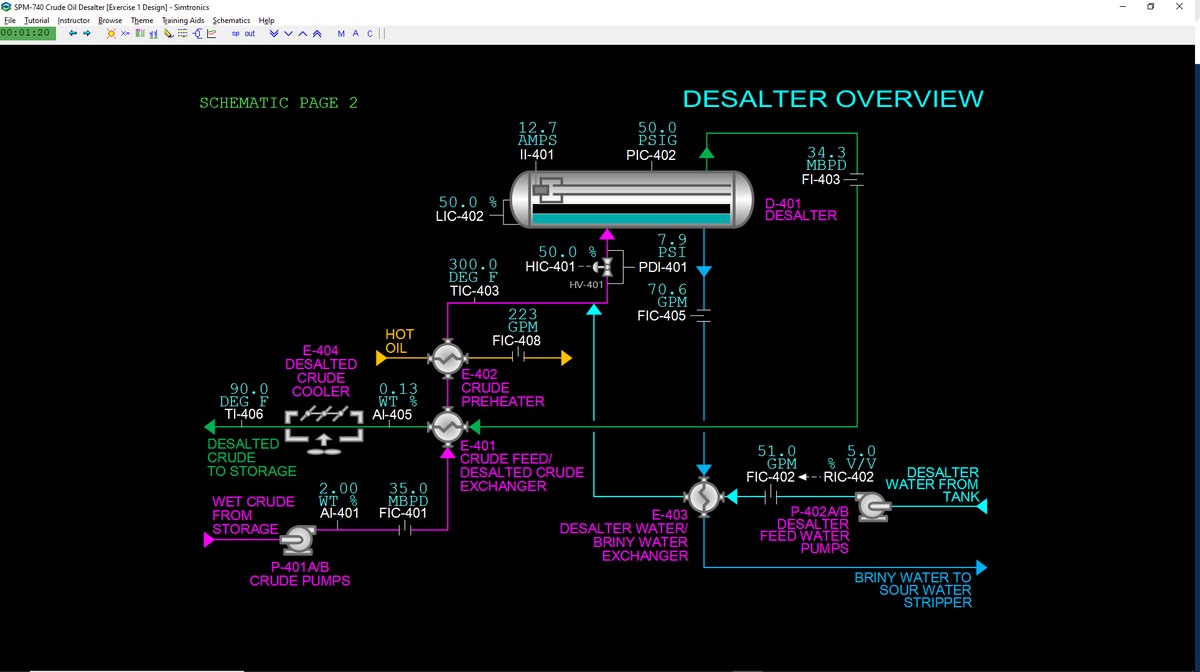Screen dimensions: 1200x672
Task: Open the Instructor menu
Action: (74, 20)
